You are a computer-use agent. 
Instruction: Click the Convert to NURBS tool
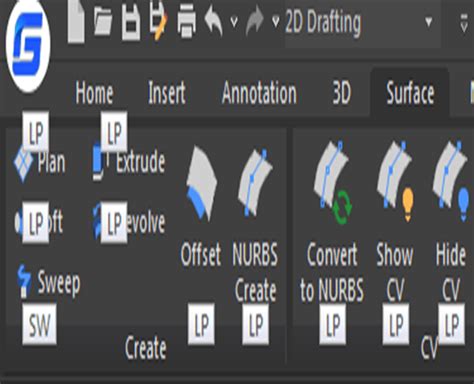332,222
